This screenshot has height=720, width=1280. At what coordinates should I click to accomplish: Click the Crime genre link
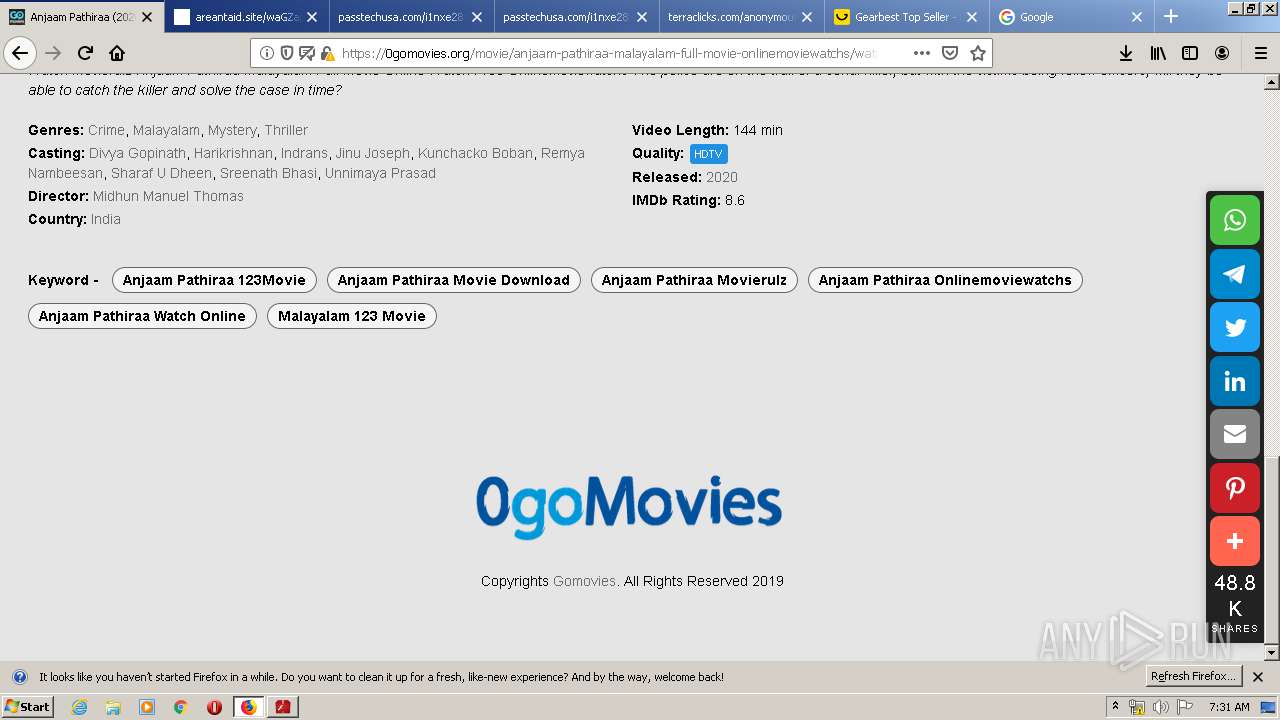106,130
